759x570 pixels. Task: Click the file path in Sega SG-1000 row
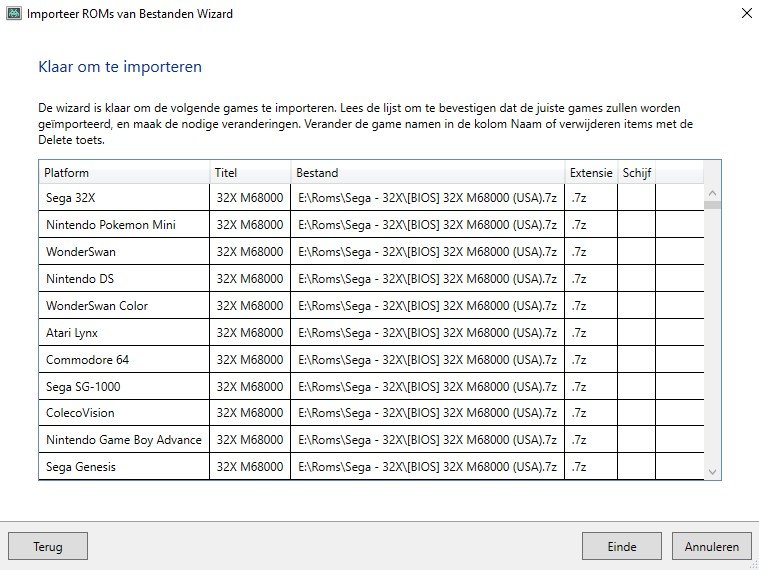pyautogui.click(x=427, y=387)
